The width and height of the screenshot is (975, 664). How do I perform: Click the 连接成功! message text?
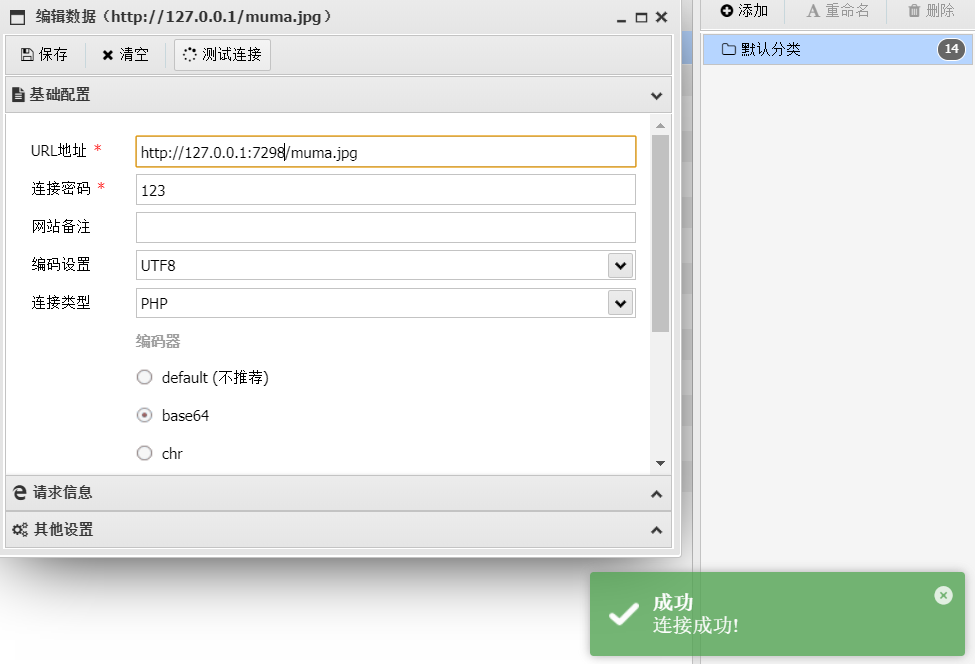point(696,625)
